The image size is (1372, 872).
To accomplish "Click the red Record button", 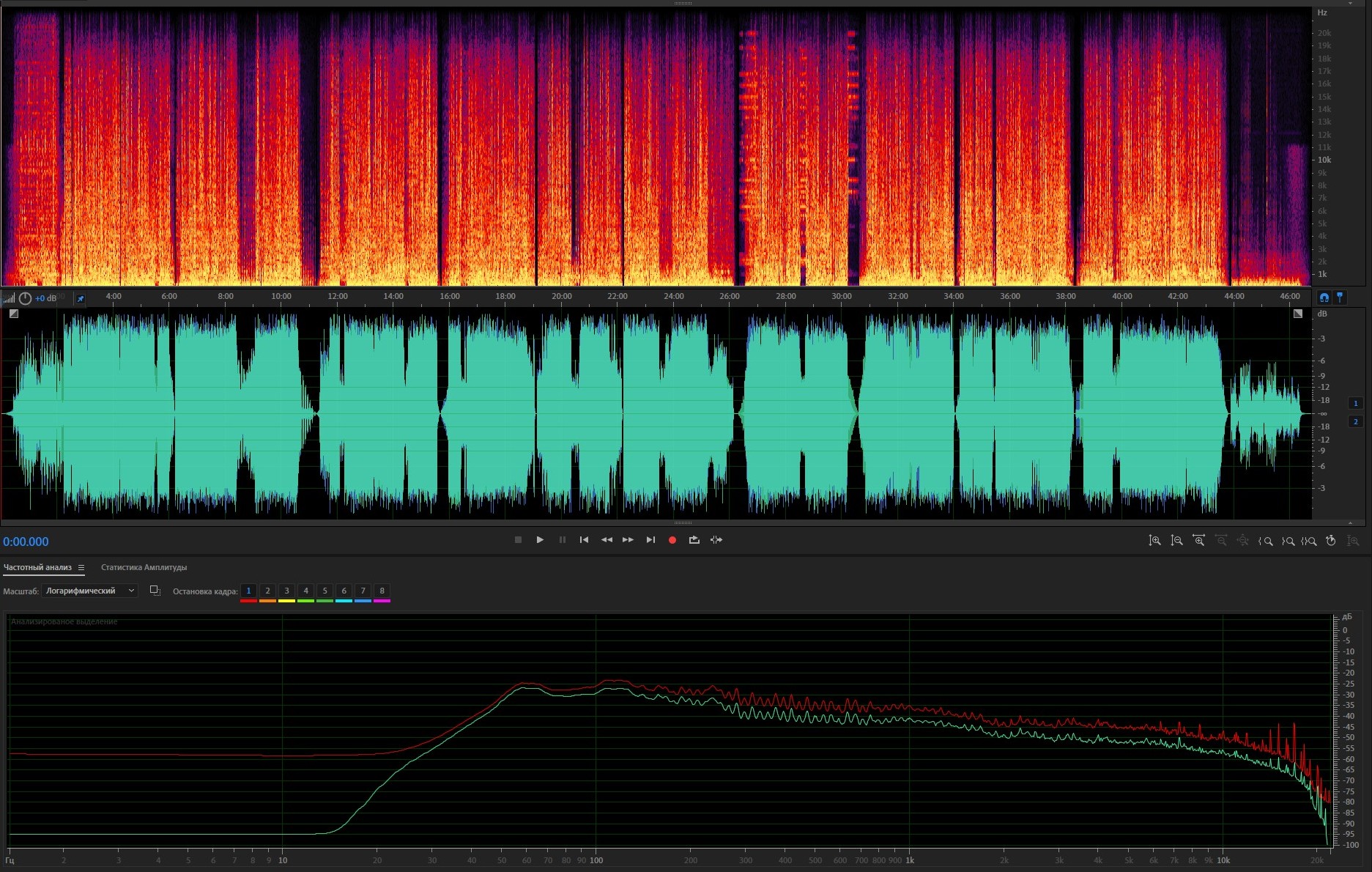I will pyautogui.click(x=672, y=540).
